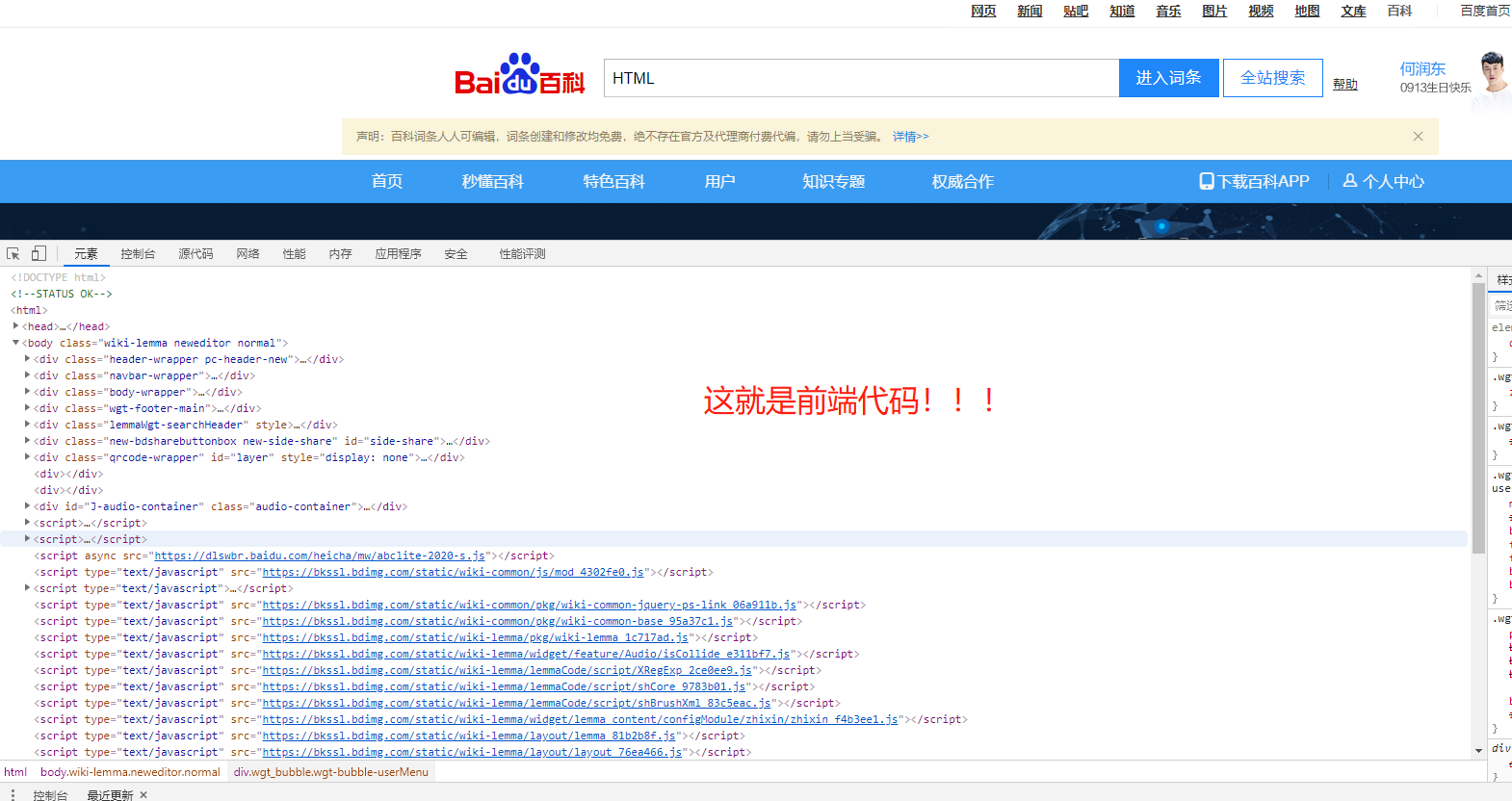Open the 图片 top link
The height and width of the screenshot is (801, 1512).
point(1214,11)
